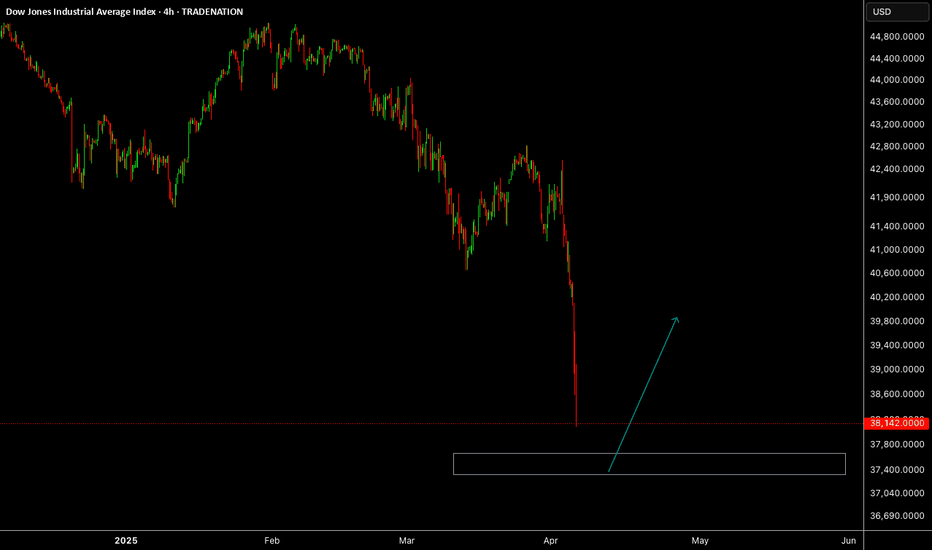Click the 37,800.0000 price axis label
Viewport: 932px width, 550px height.
click(897, 444)
